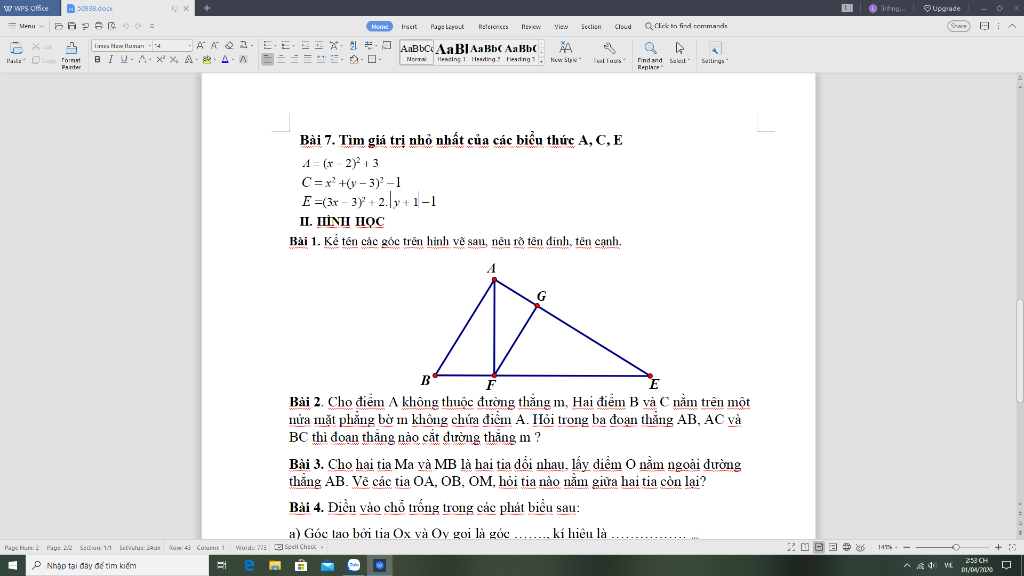Switch to Print Layout view in status bar
1024x576 pixels.
click(819, 547)
